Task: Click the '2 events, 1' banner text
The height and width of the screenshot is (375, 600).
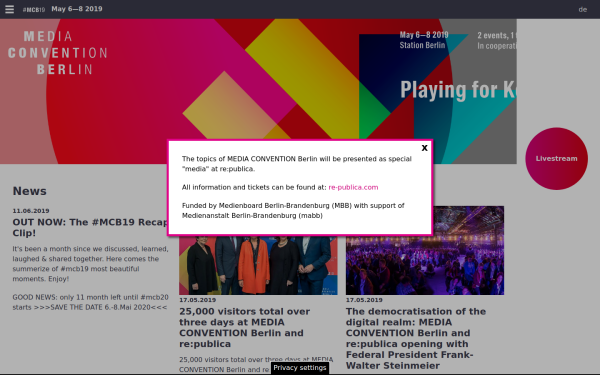Action: (497, 36)
